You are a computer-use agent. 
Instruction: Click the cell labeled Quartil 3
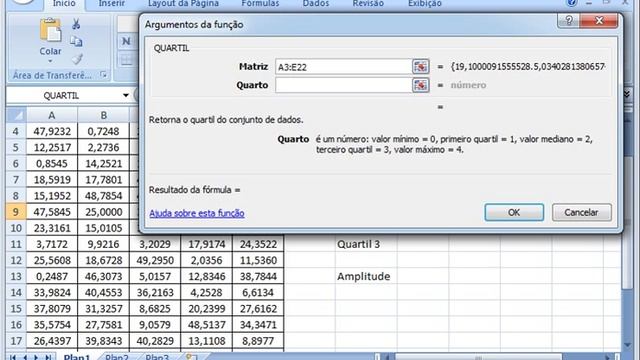[366, 244]
